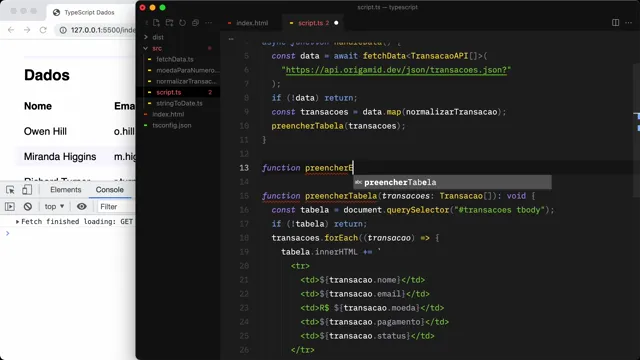Click breadcrumb ellipsis above the code

pos(231,39)
